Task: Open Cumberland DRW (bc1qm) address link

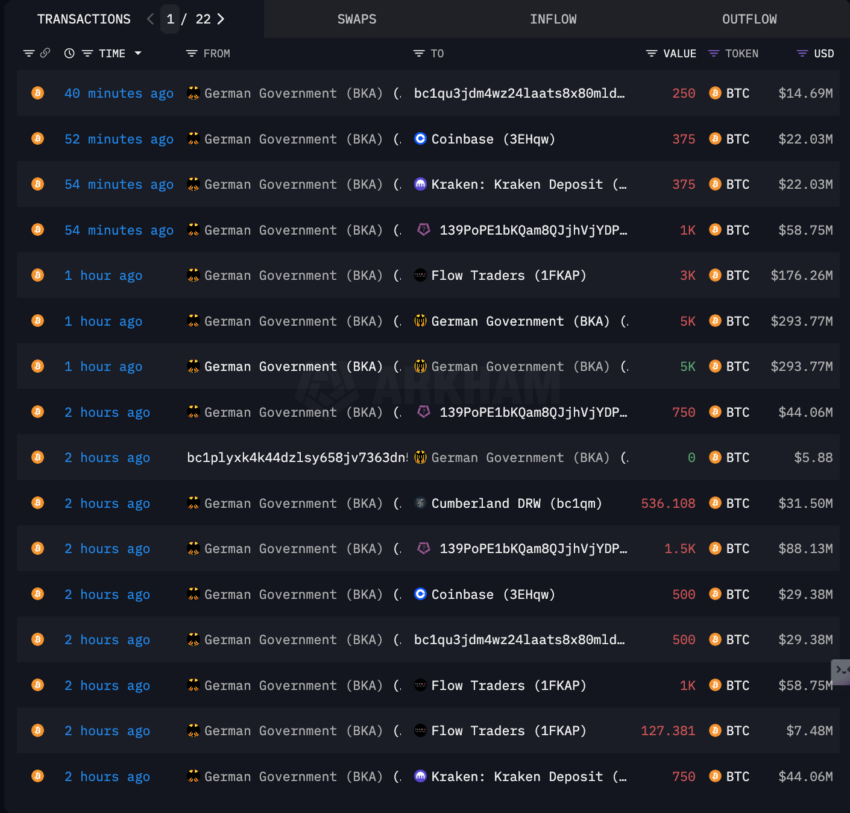Action: tap(517, 504)
